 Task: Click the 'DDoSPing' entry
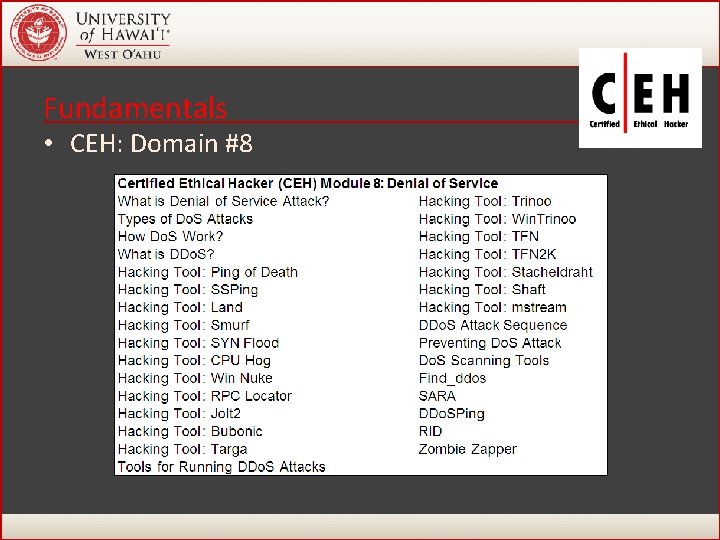452,414
